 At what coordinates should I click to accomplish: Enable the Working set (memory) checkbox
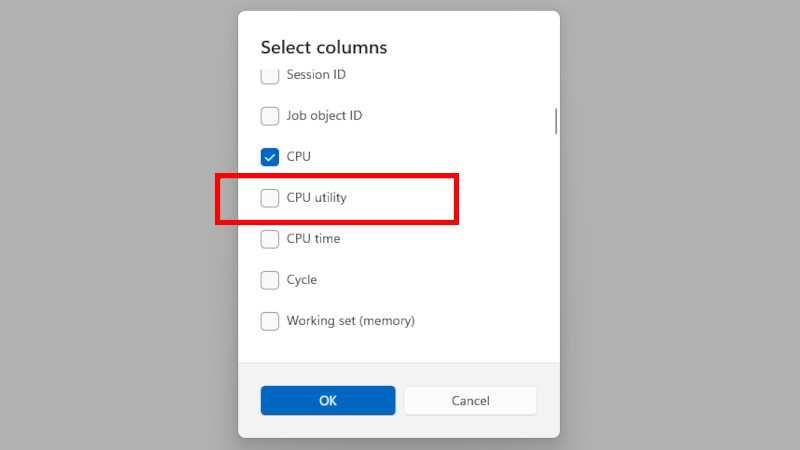point(270,321)
